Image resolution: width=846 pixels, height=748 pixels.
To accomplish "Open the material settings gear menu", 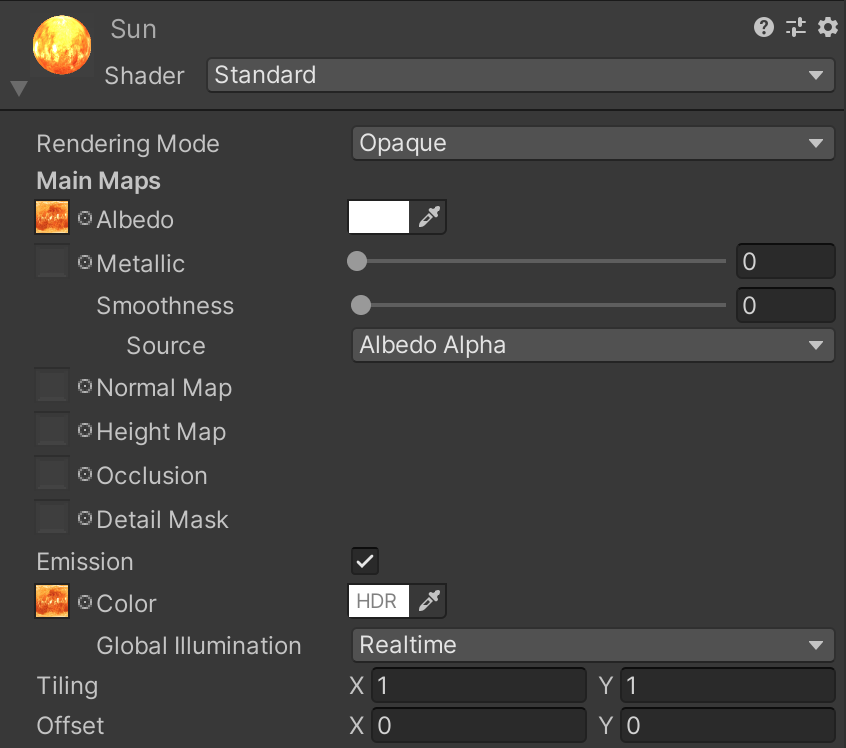I will [x=827, y=28].
